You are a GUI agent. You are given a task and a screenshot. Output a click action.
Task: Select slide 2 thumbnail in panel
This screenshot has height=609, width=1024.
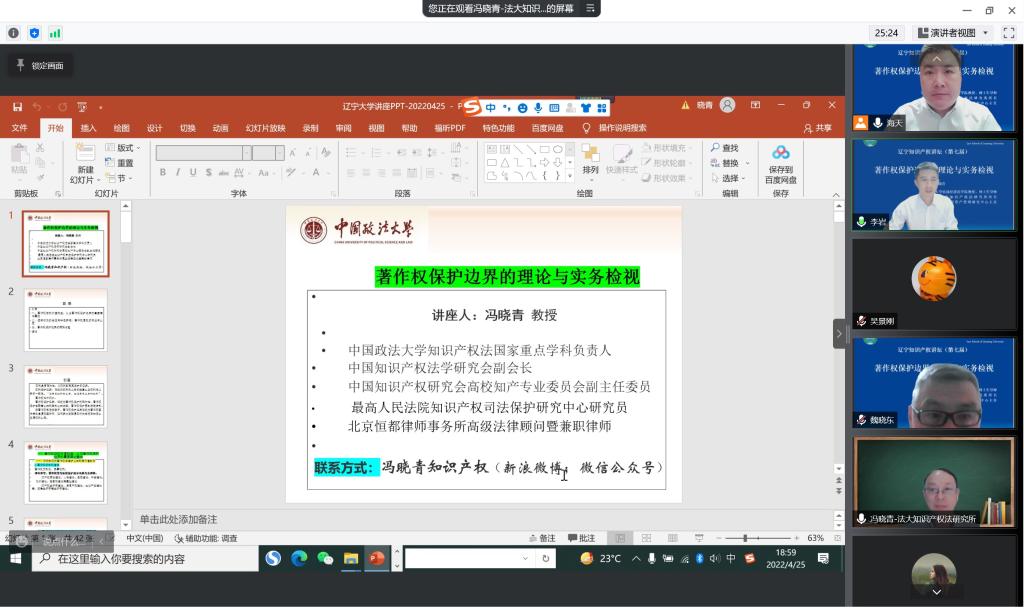[65, 320]
